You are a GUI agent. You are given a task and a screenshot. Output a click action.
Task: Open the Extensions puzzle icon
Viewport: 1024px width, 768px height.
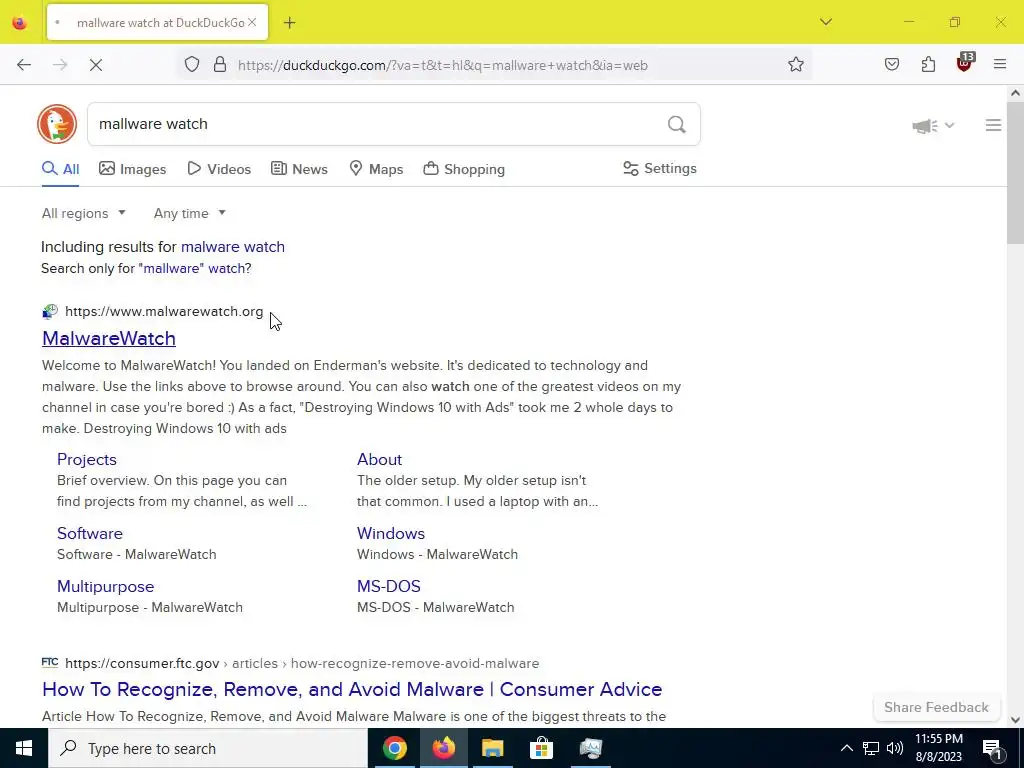(928, 65)
